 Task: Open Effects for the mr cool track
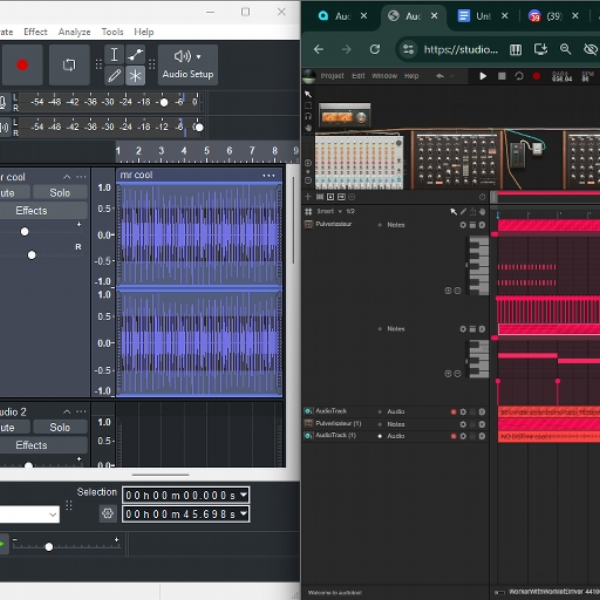coord(31,210)
